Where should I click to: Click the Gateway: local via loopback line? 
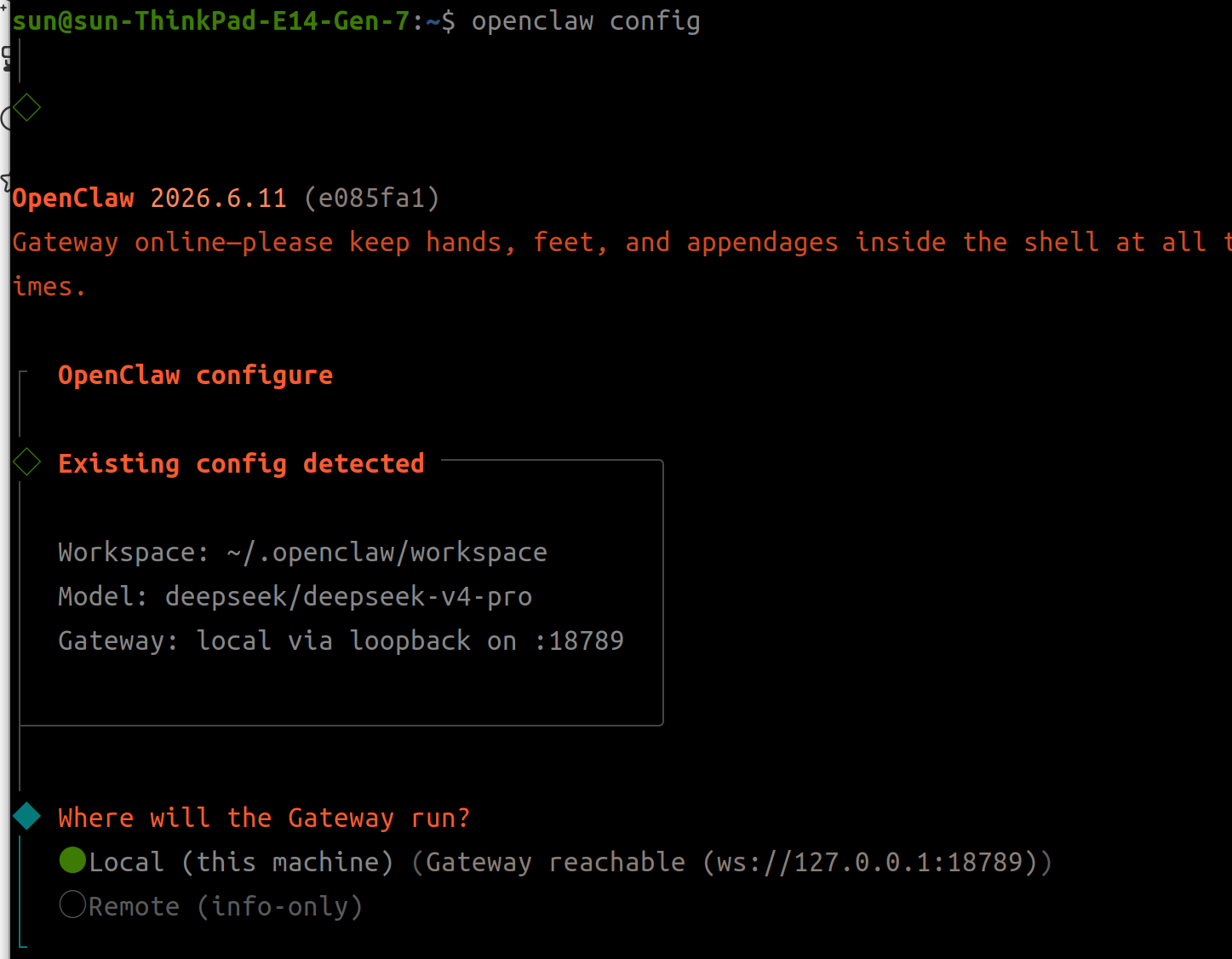coord(341,640)
